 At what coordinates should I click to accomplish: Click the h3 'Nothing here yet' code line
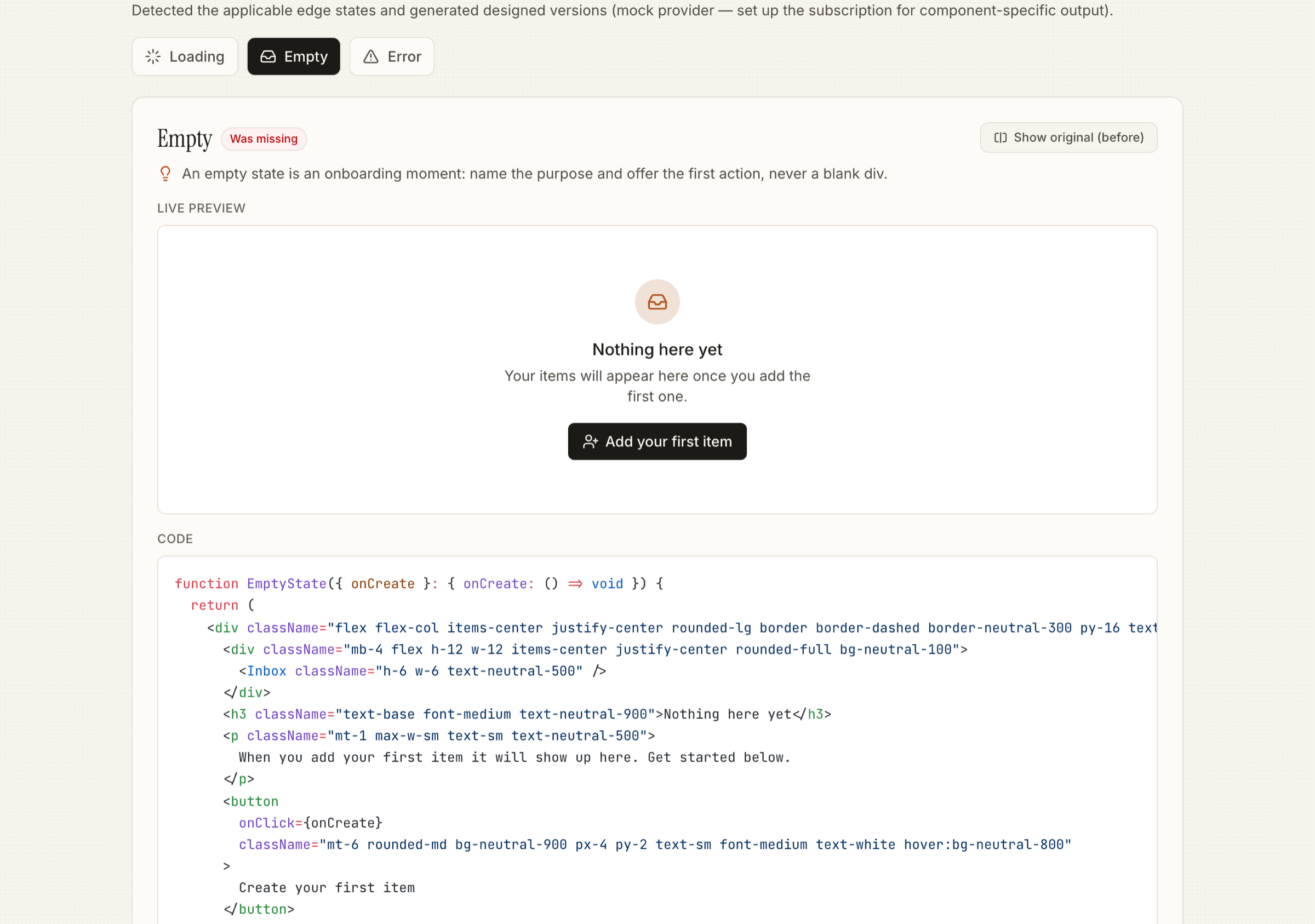[x=527, y=714]
